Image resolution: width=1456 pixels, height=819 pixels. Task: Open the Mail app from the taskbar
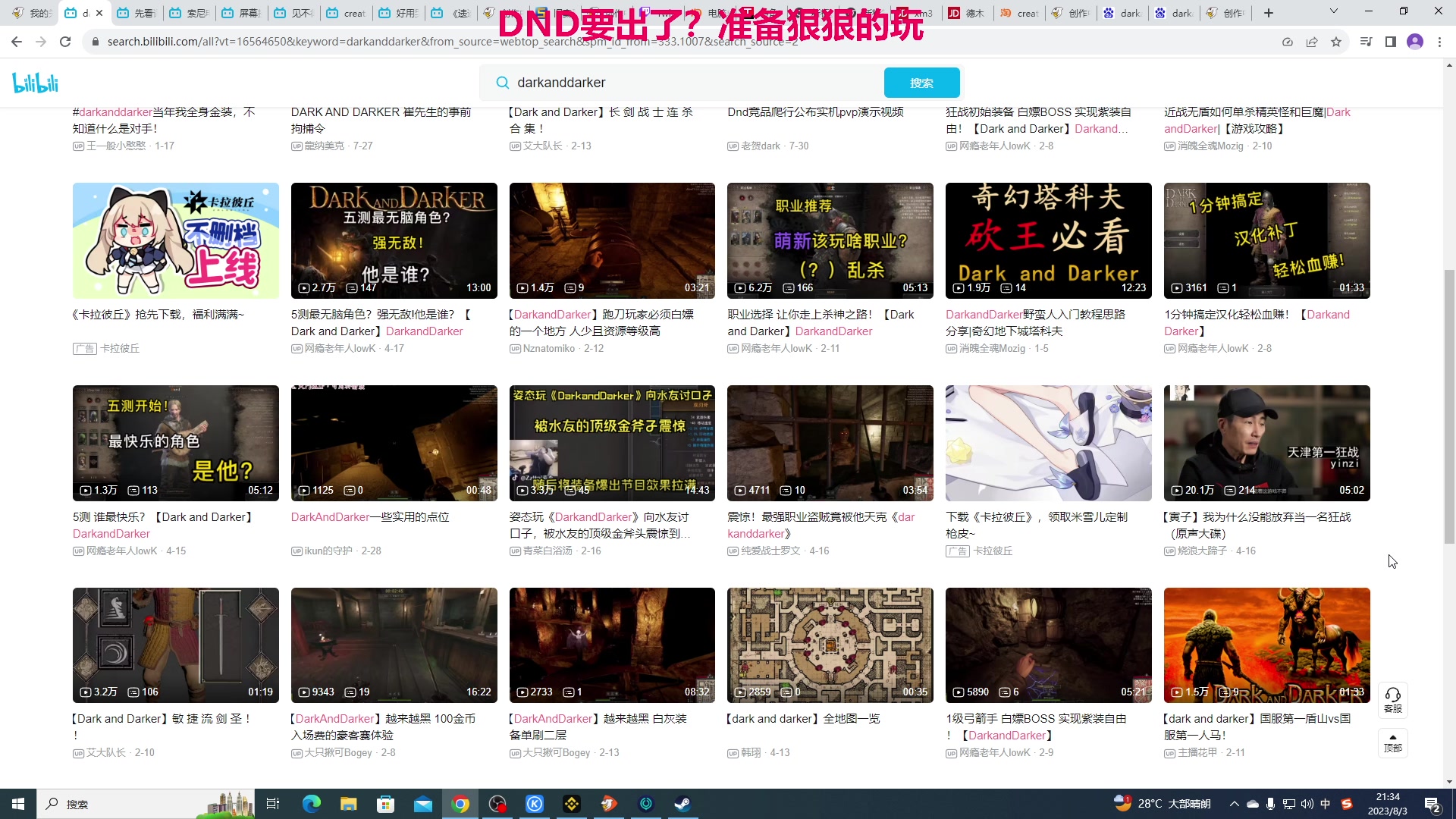tap(423, 804)
